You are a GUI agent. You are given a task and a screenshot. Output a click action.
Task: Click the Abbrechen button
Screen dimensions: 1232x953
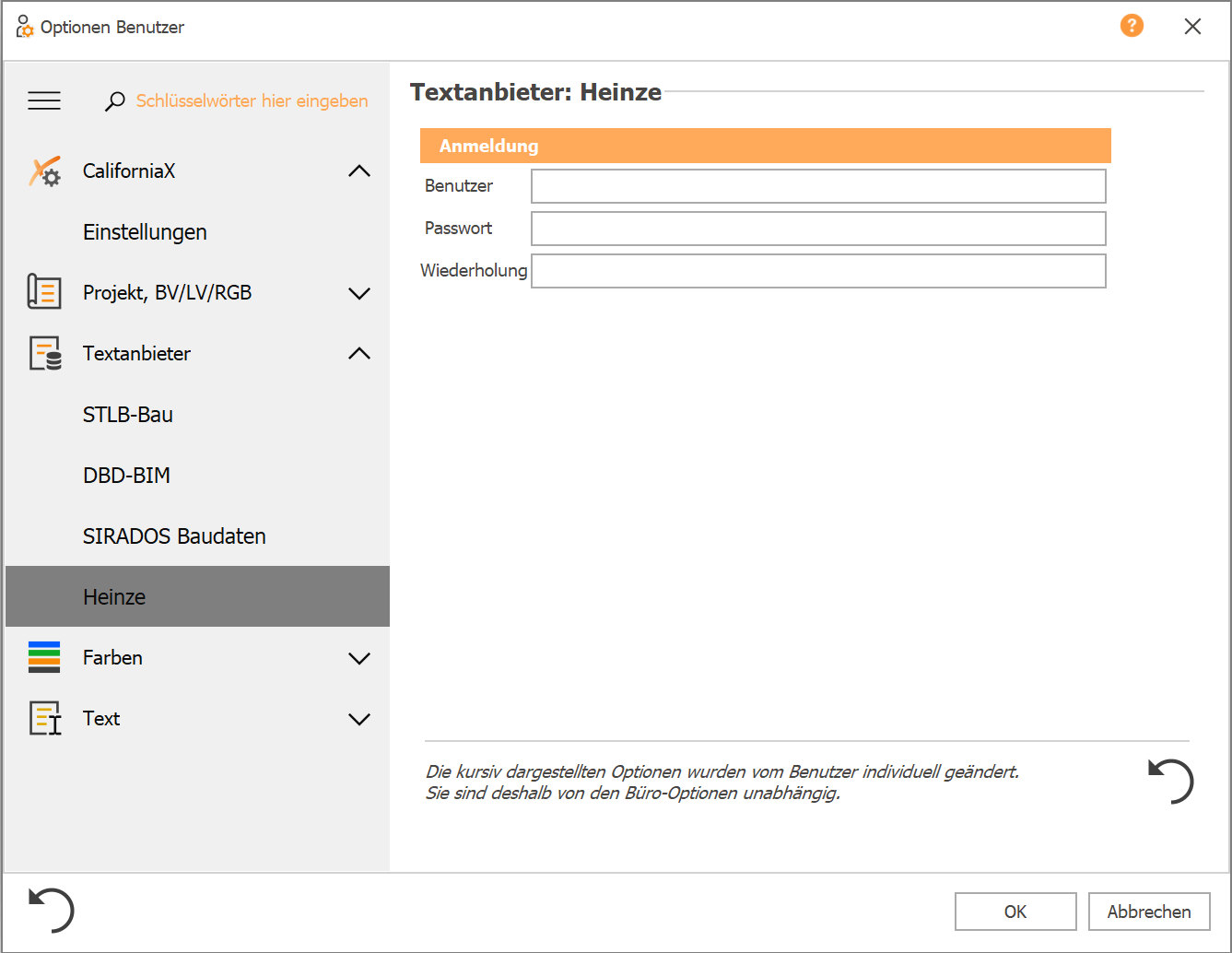click(x=1149, y=912)
